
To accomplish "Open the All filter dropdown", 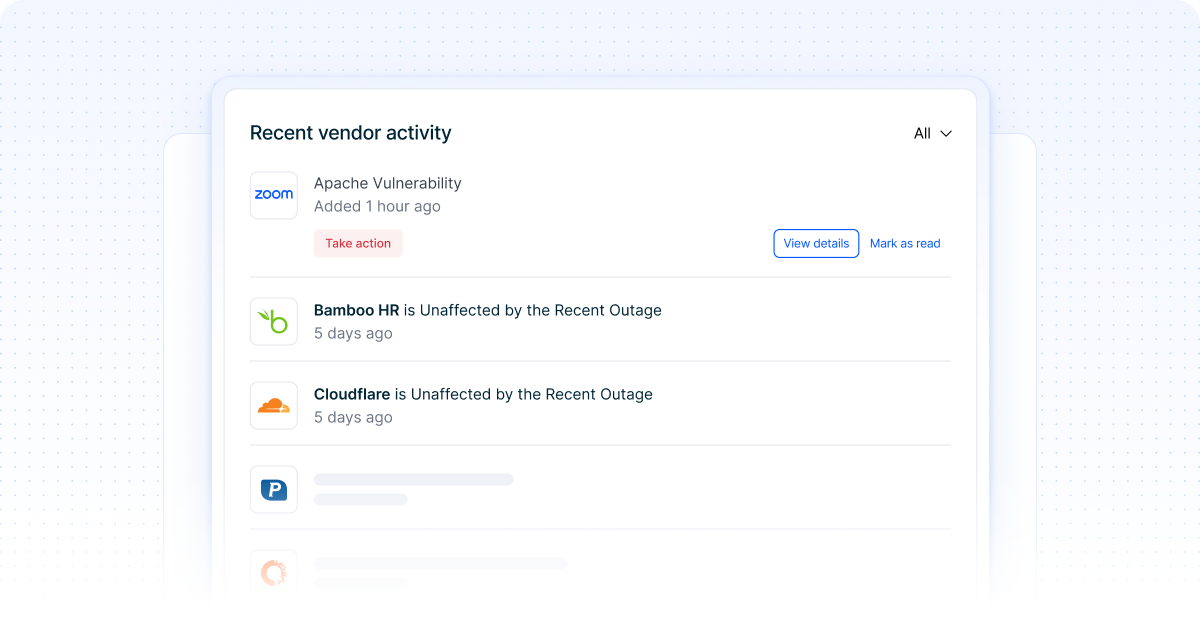I will tap(932, 133).
